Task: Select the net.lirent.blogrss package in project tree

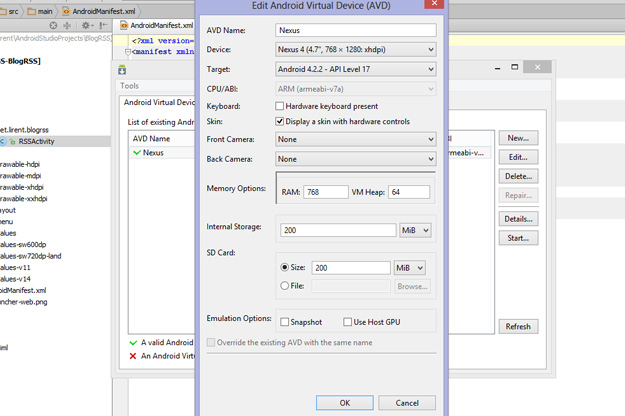Action: coord(24,130)
